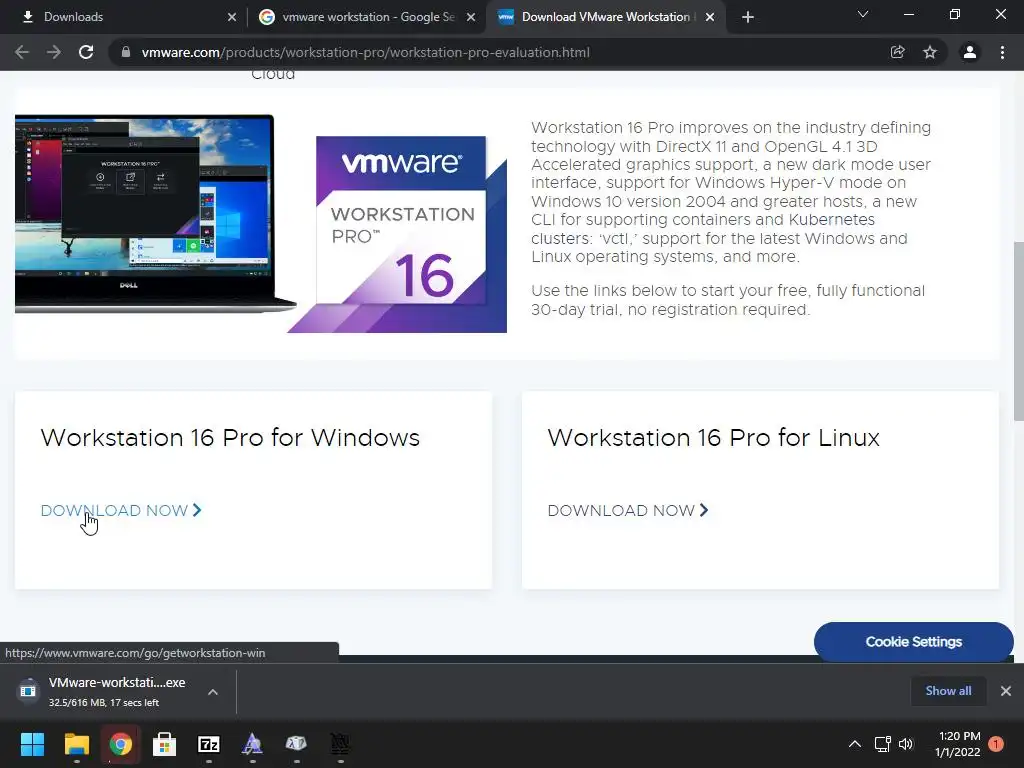Open the book-shaped app in taskbar
The width and height of the screenshot is (1024, 768).
pyautogui.click(x=296, y=744)
